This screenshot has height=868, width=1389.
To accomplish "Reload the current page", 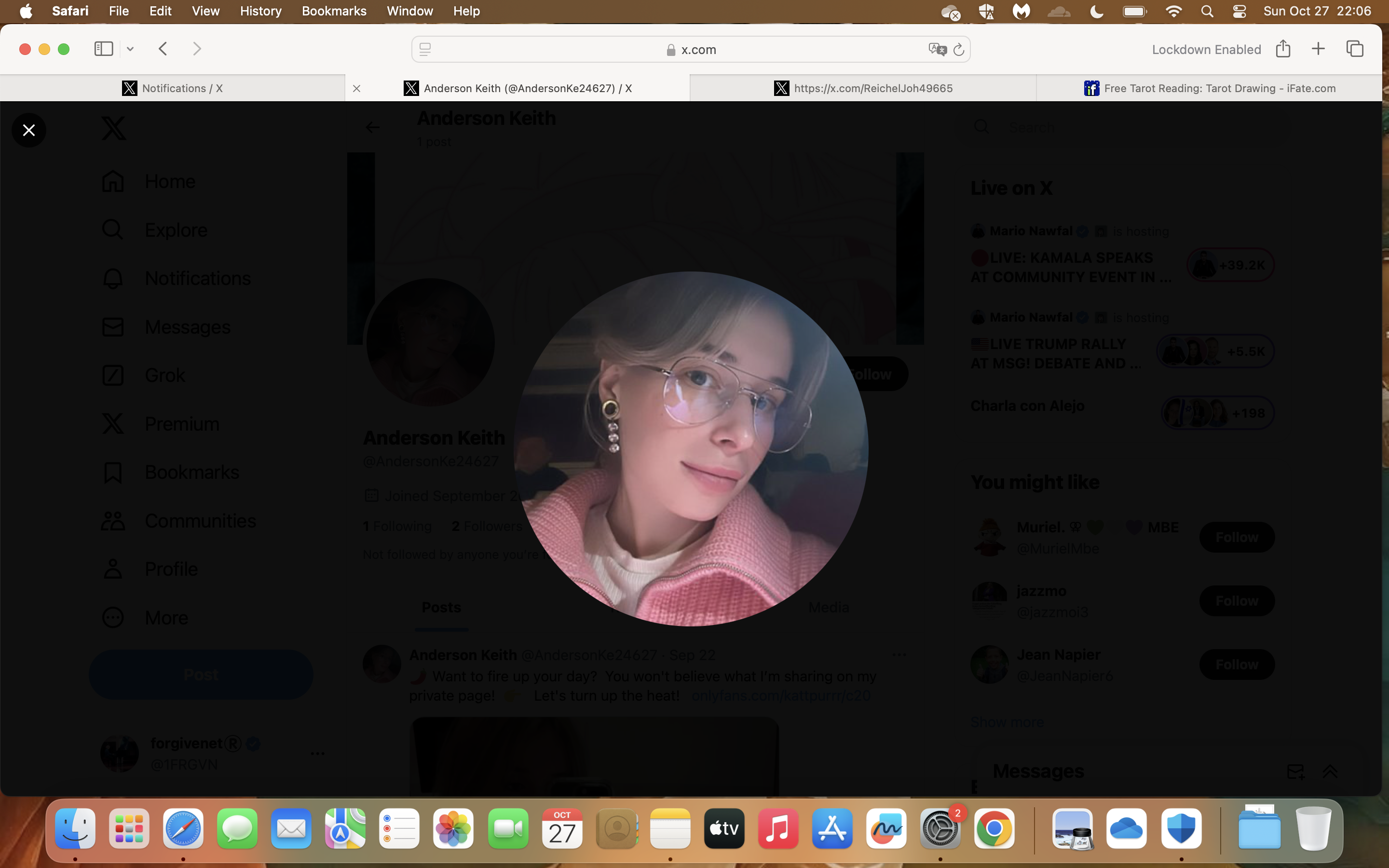I will tap(958, 50).
